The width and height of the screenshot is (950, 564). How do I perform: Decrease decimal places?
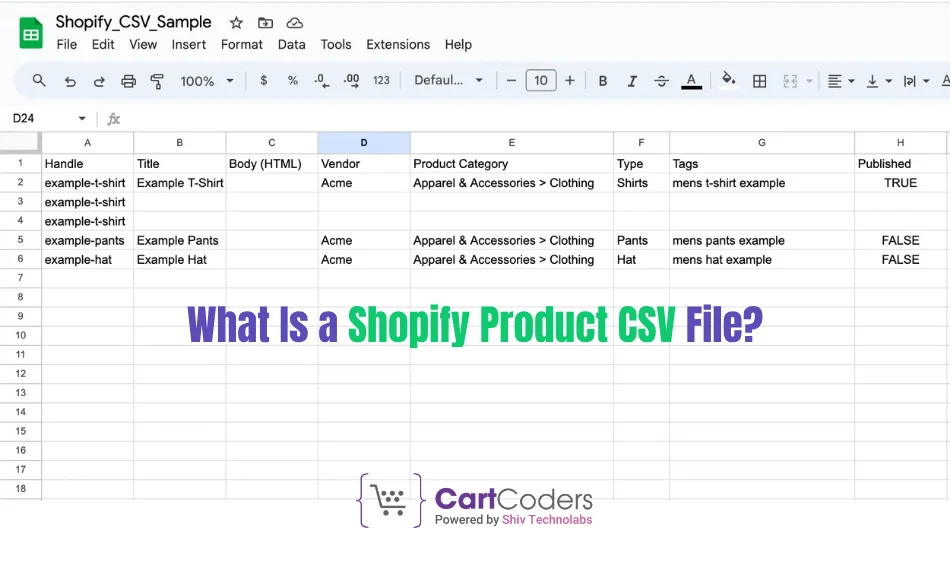[x=322, y=81]
